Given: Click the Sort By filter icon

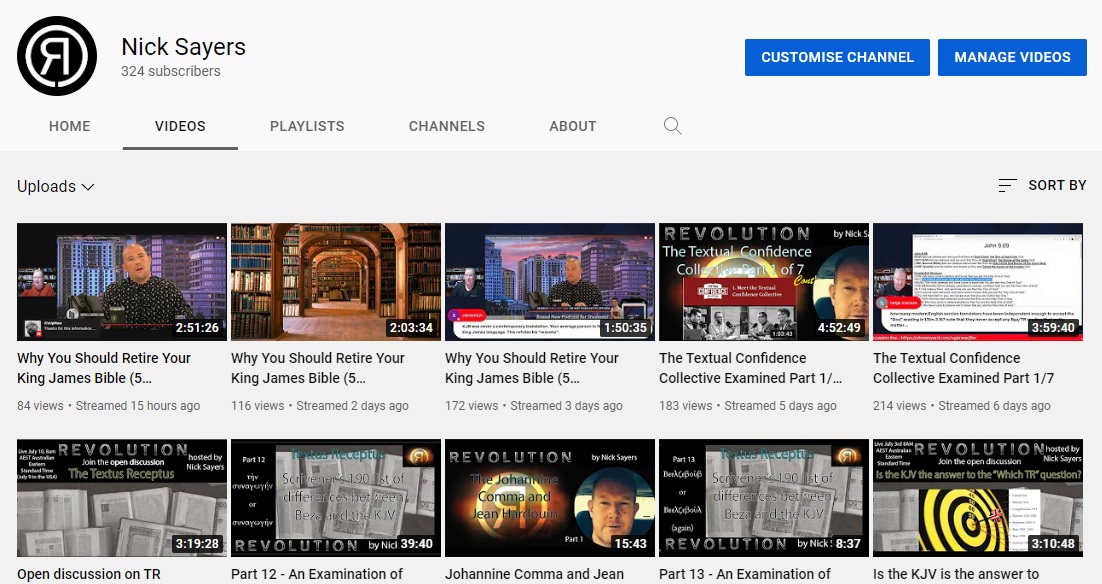Looking at the screenshot, I should click(1007, 185).
